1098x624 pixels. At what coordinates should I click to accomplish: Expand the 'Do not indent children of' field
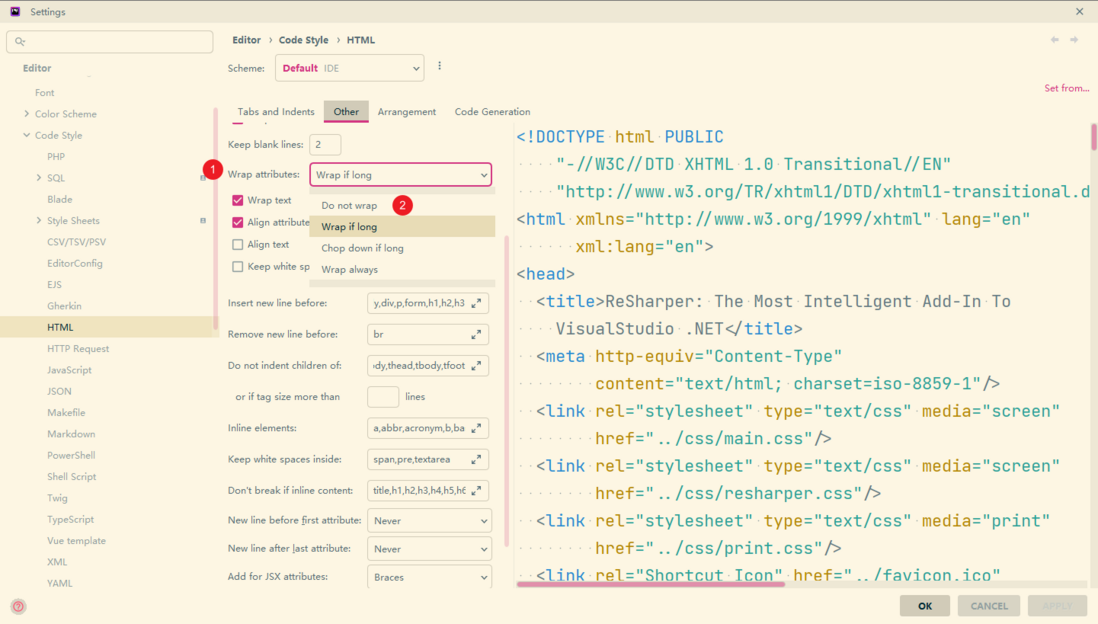[476, 366]
